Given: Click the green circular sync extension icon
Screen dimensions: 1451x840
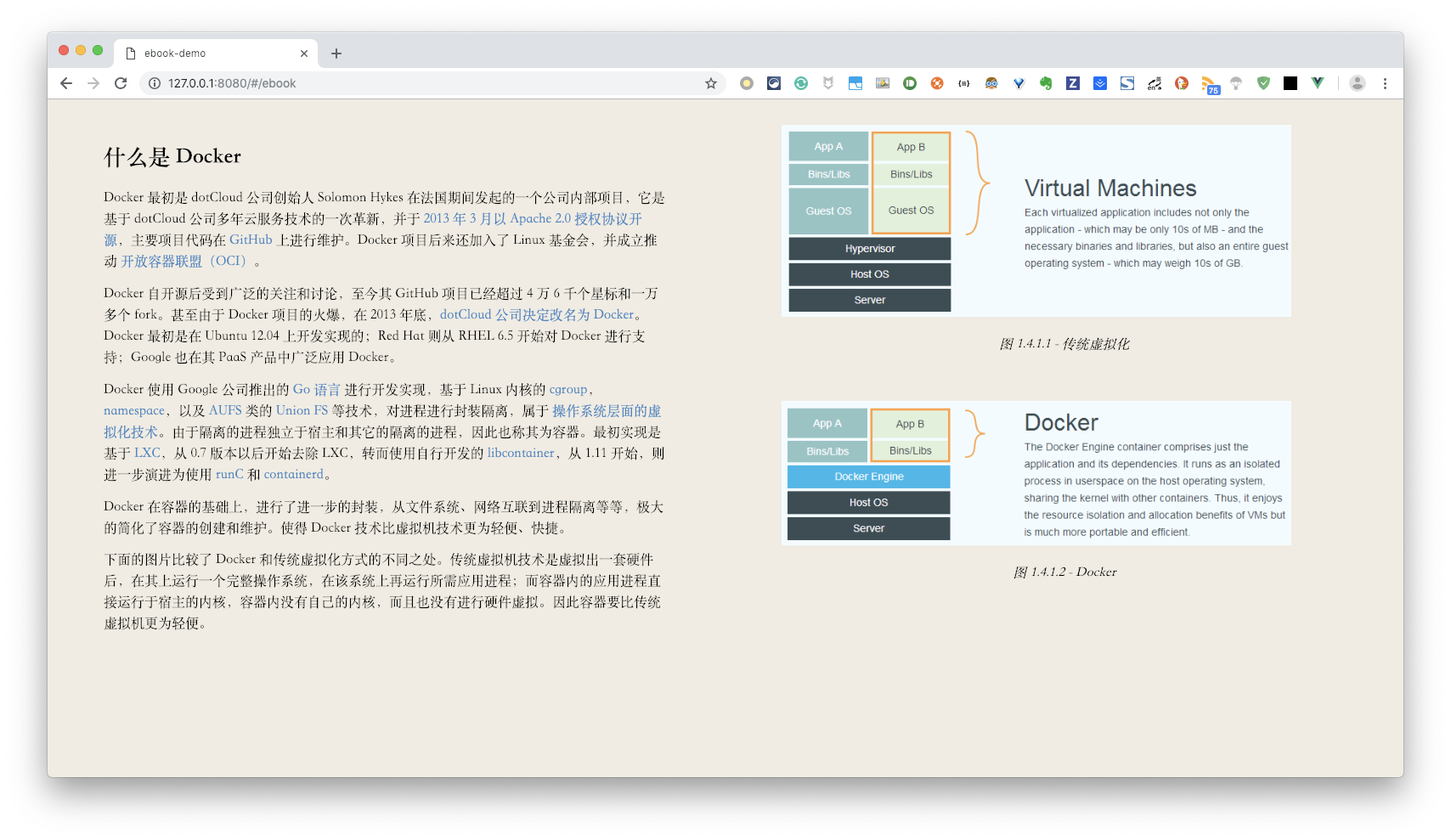Looking at the screenshot, I should pyautogui.click(x=801, y=83).
